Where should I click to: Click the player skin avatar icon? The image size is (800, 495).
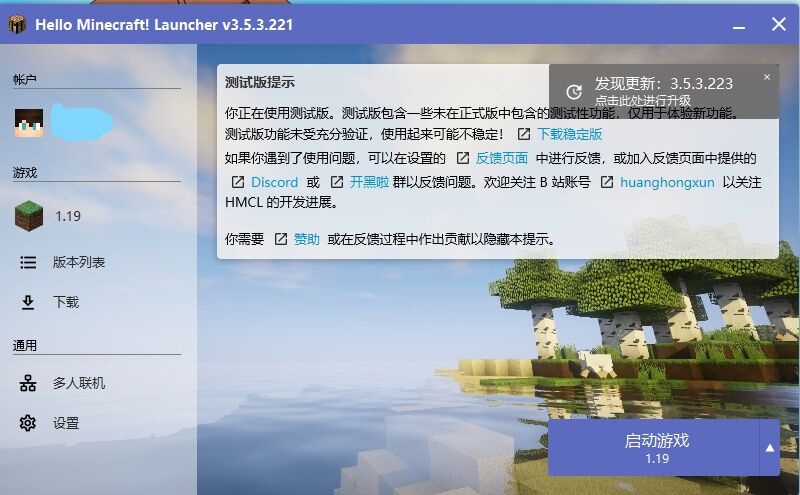point(29,123)
